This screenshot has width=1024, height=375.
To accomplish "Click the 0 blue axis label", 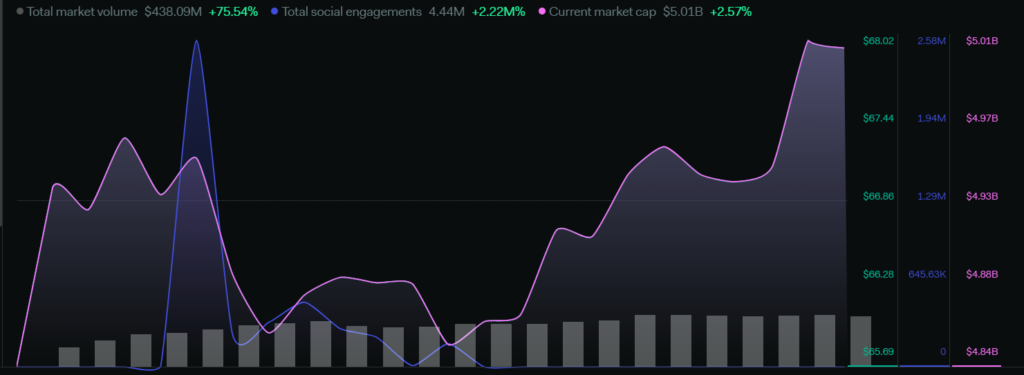I will (943, 351).
